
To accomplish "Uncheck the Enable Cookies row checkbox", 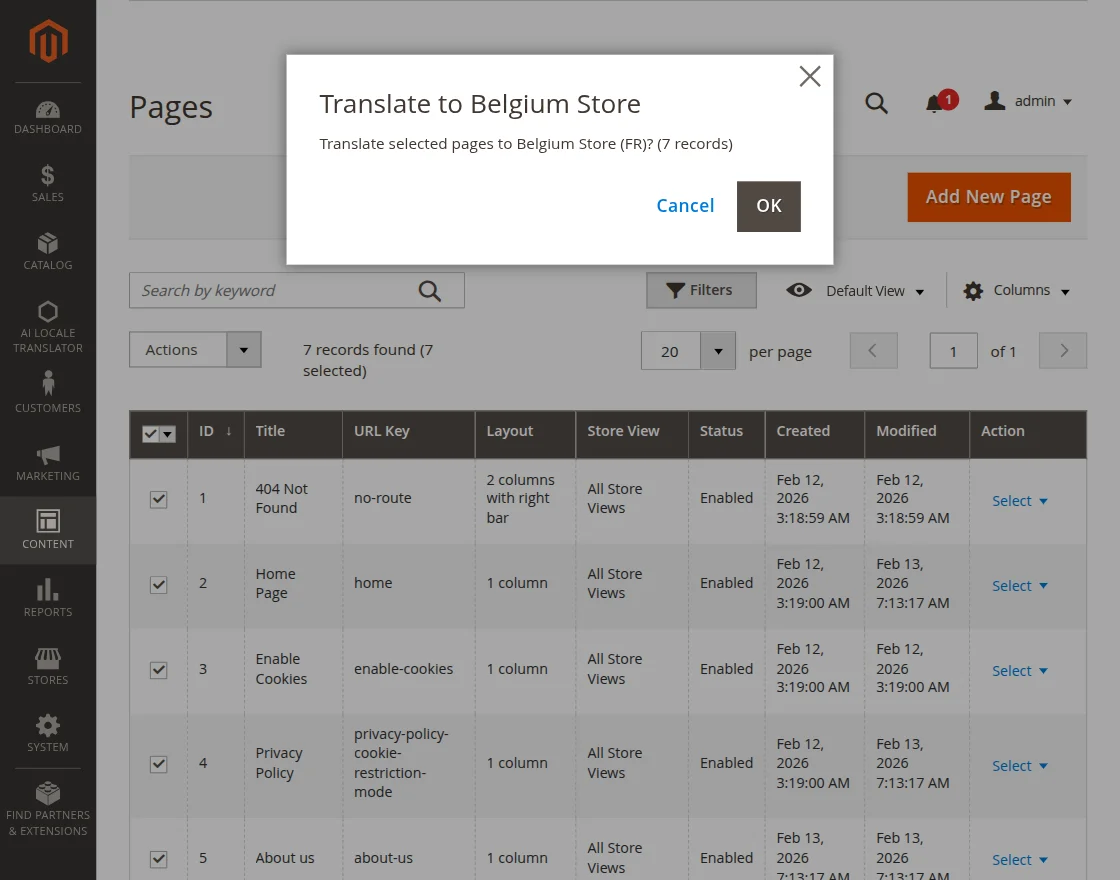I will (159, 669).
